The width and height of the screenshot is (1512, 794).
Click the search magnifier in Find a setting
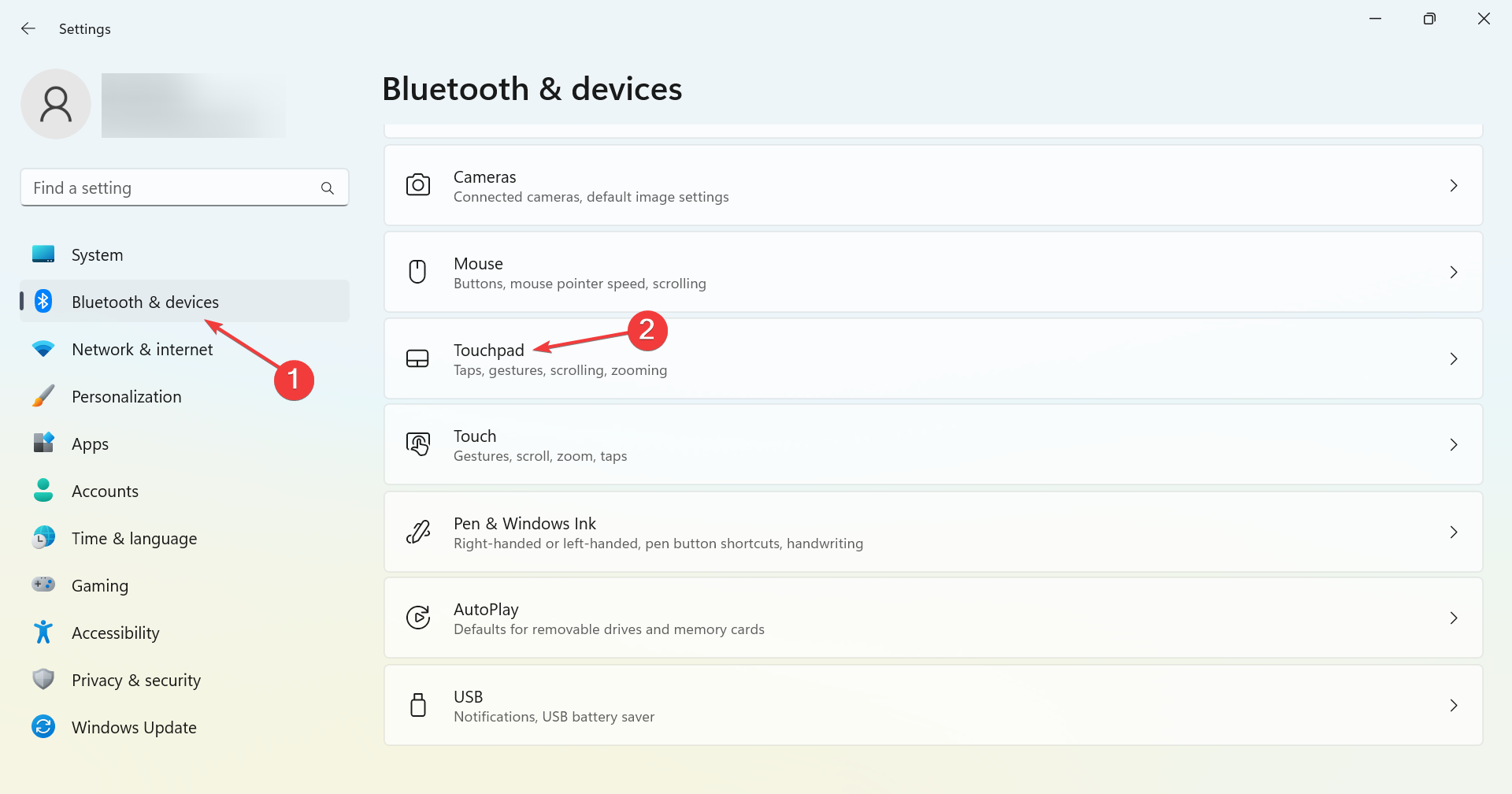328,187
